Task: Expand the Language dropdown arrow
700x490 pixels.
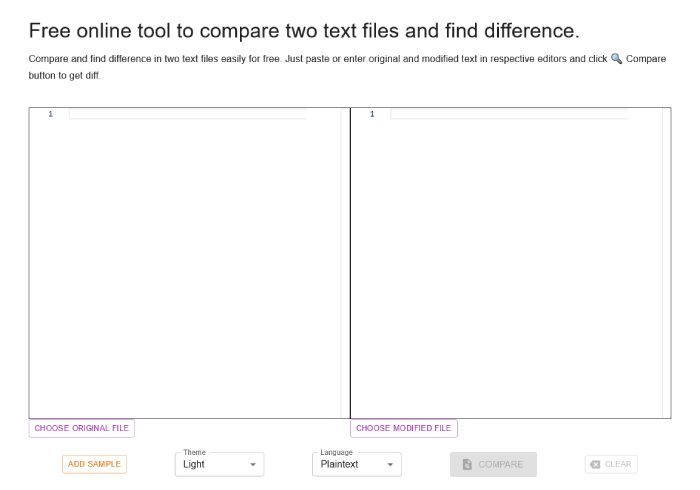Action: click(x=390, y=465)
